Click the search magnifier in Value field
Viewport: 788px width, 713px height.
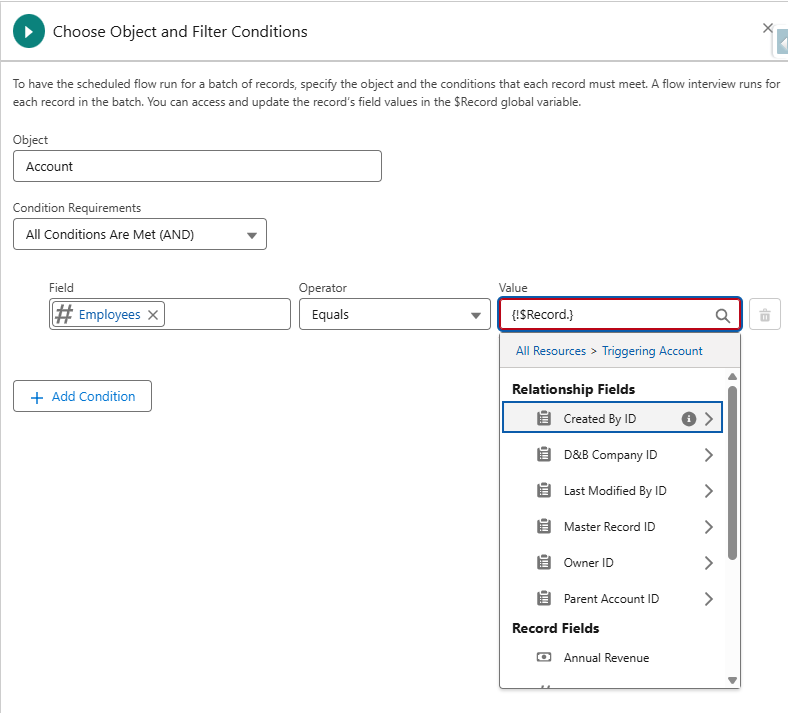[x=722, y=315]
